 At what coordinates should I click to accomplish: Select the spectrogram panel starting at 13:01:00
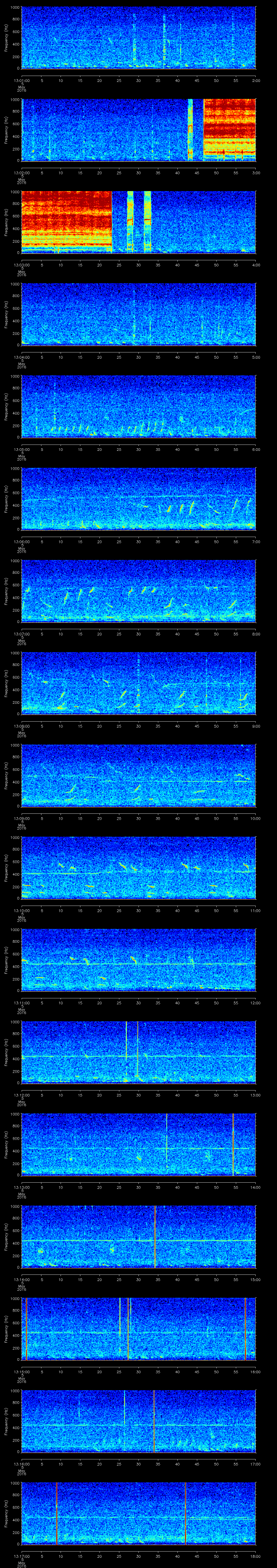[139, 38]
